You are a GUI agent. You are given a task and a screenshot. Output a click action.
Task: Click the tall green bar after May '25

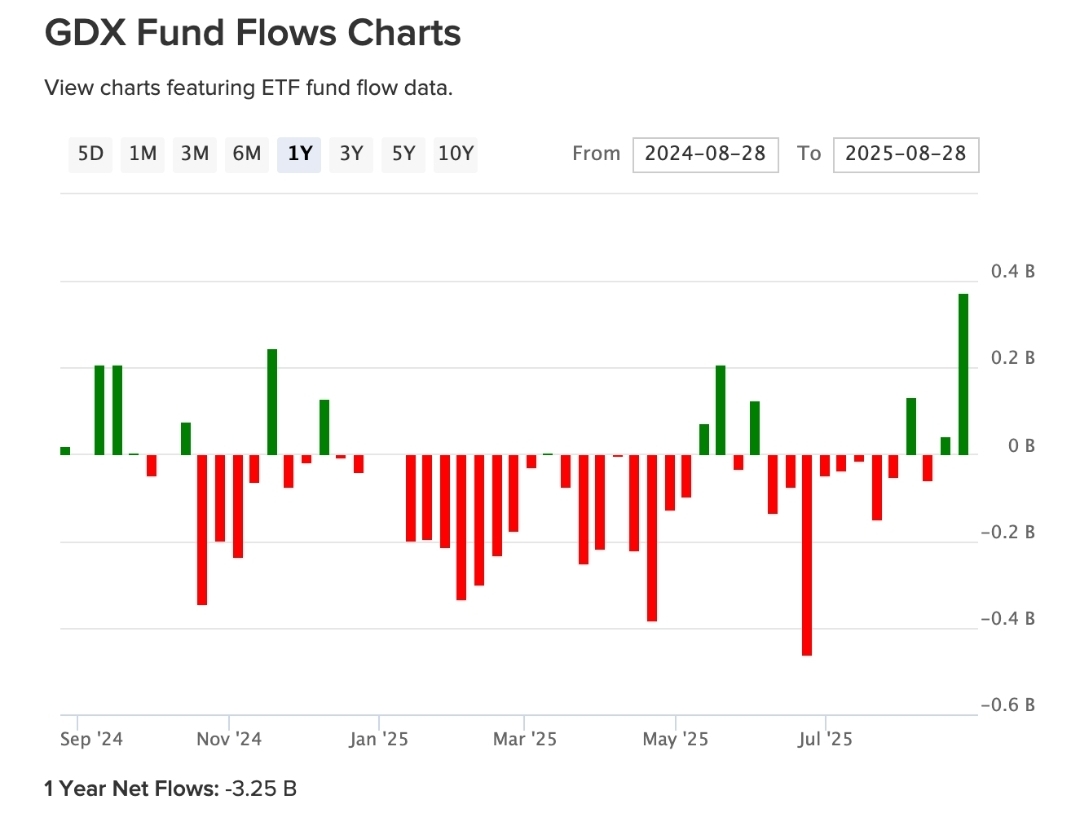[x=720, y=410]
